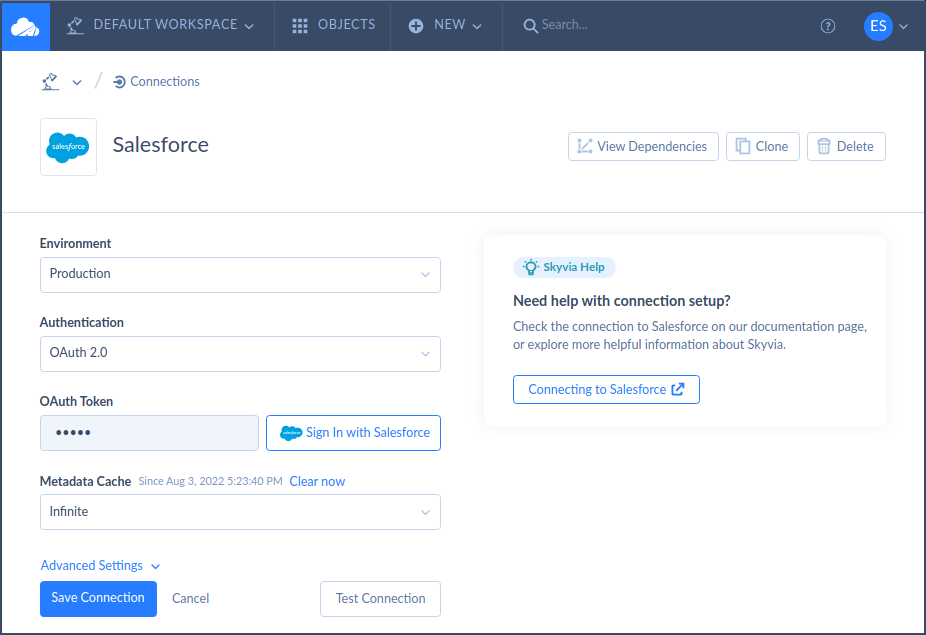Open the Metadata Cache dropdown
The width and height of the screenshot is (926, 635).
[x=240, y=512]
